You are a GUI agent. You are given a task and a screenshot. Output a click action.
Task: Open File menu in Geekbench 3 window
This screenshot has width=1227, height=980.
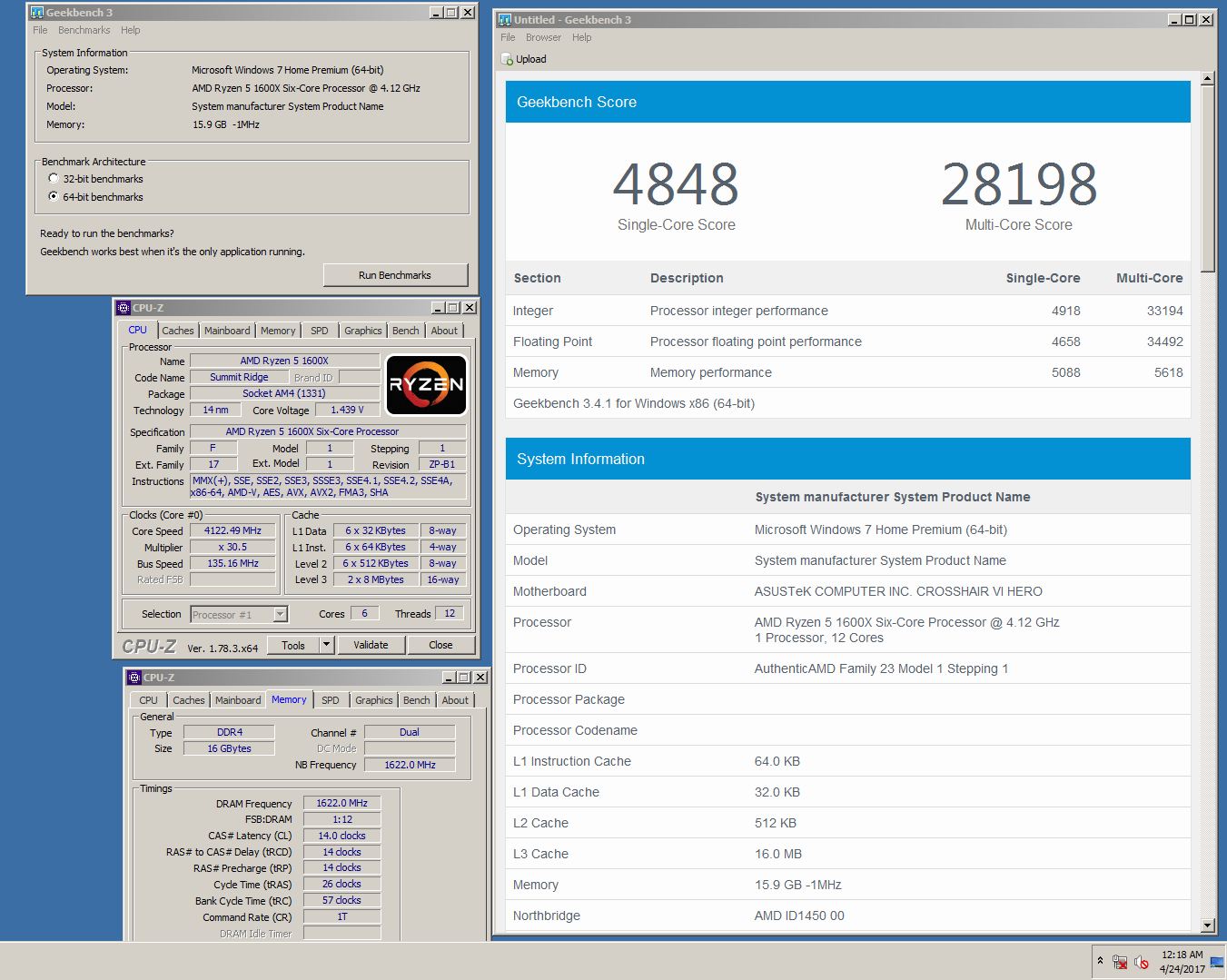tap(40, 30)
